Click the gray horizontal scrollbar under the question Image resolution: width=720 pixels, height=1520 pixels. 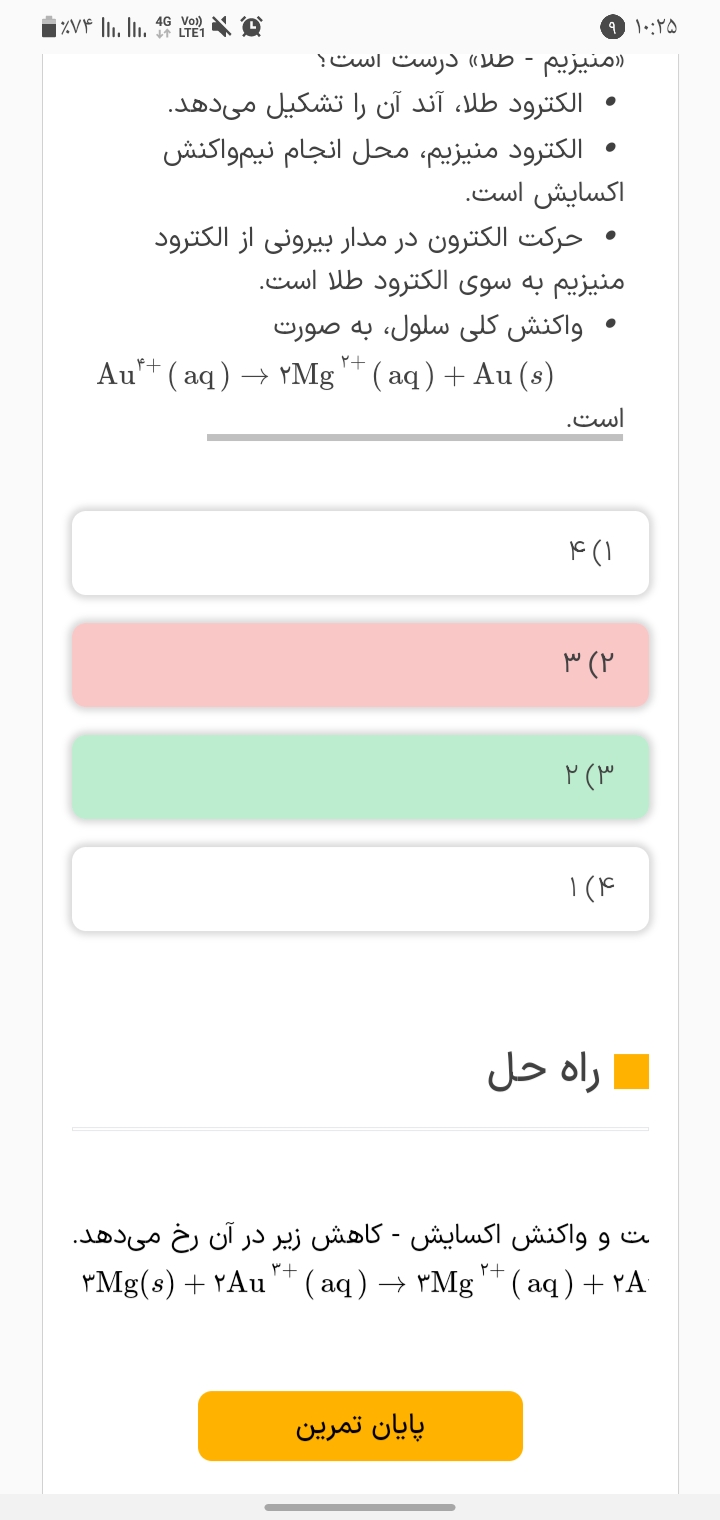(x=414, y=437)
